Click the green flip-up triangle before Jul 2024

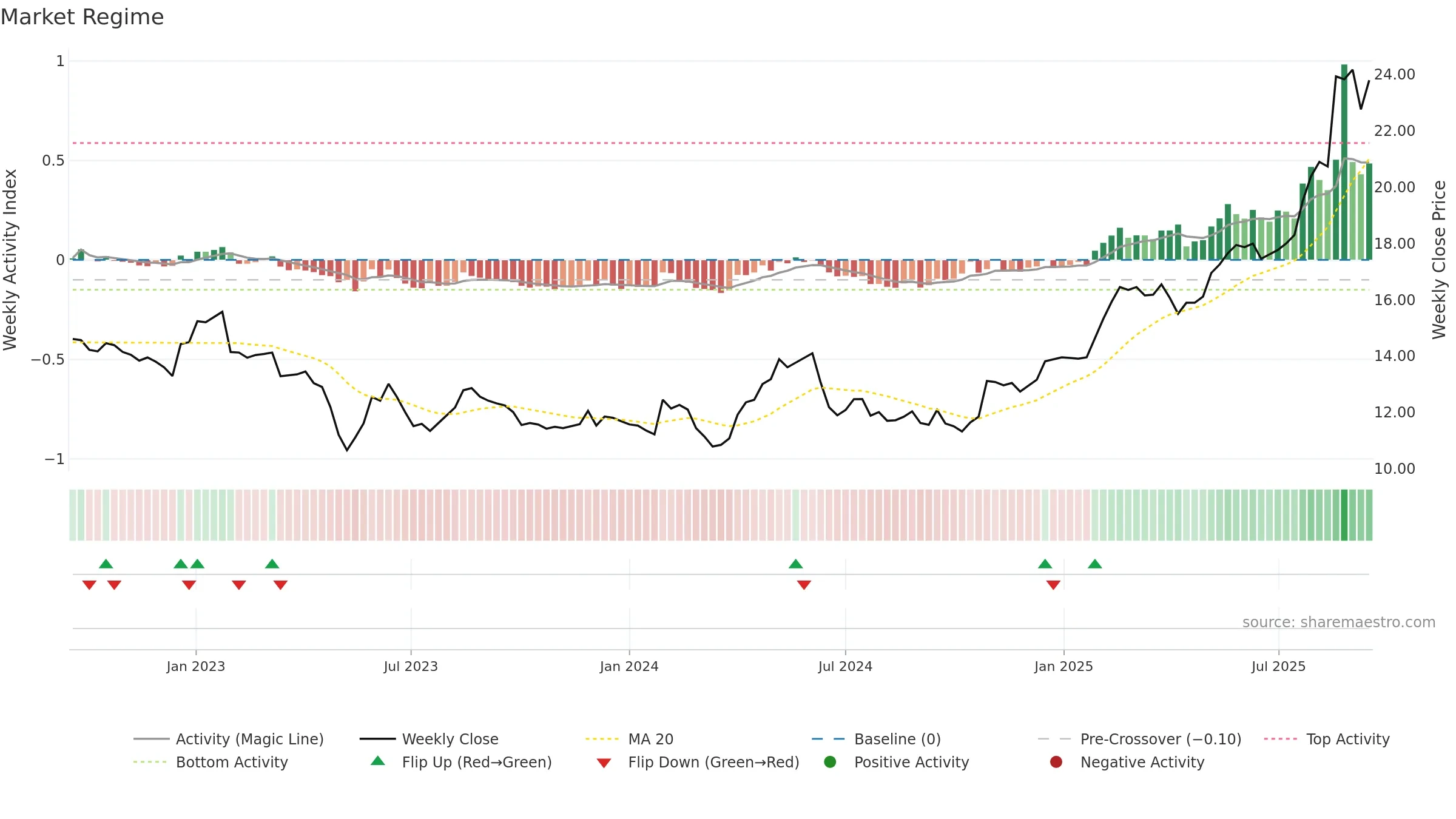click(796, 564)
